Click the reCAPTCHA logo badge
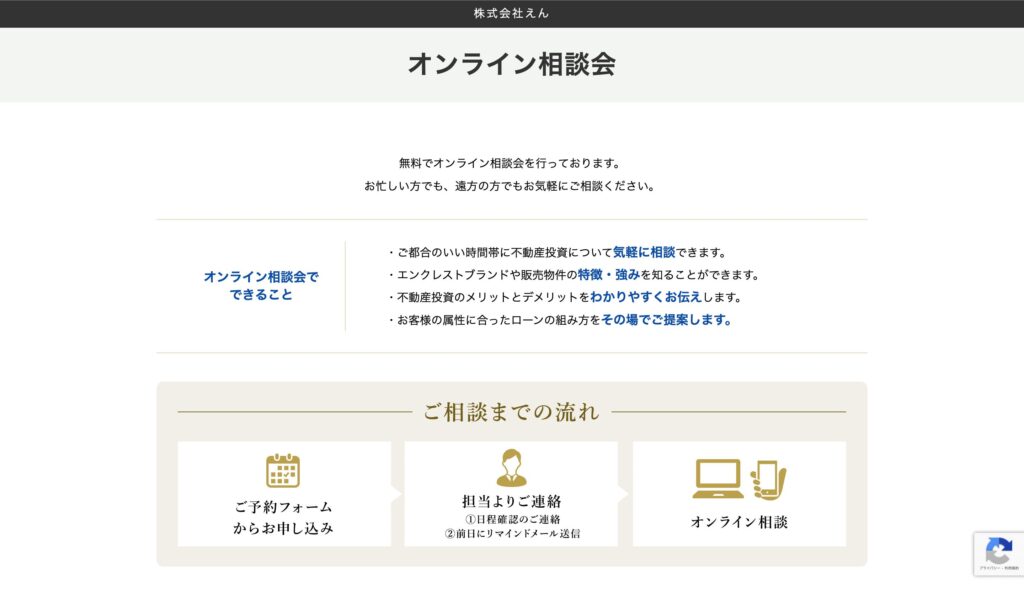This screenshot has width=1024, height=594. click(998, 550)
